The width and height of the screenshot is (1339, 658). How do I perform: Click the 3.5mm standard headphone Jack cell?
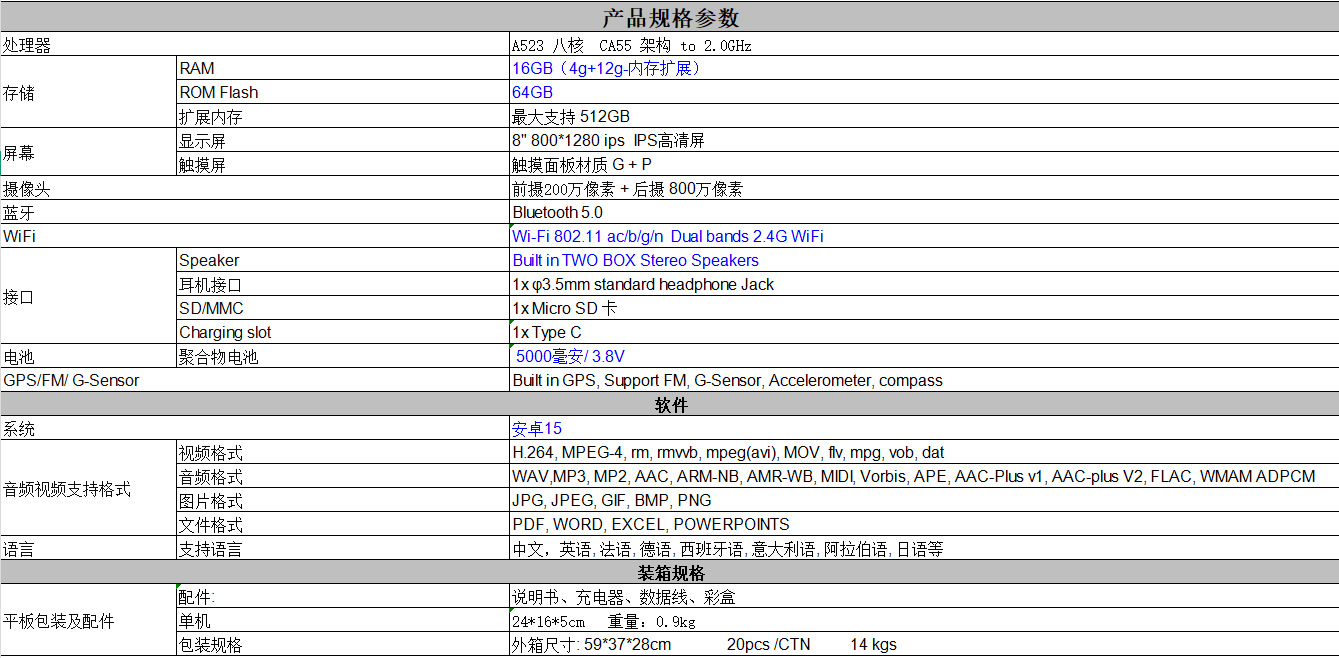[x=924, y=285]
